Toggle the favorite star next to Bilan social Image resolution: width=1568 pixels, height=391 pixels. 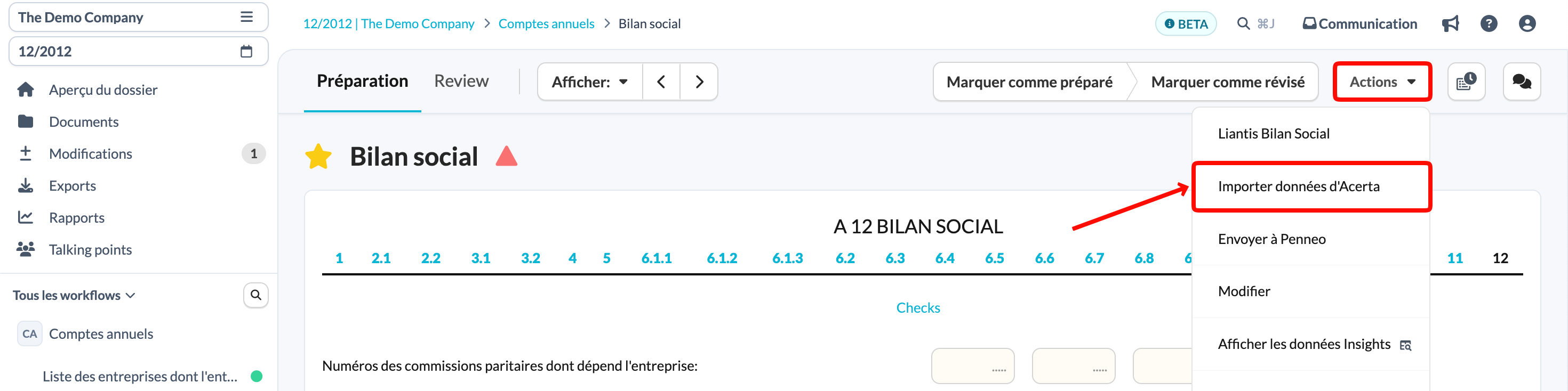pyautogui.click(x=318, y=157)
